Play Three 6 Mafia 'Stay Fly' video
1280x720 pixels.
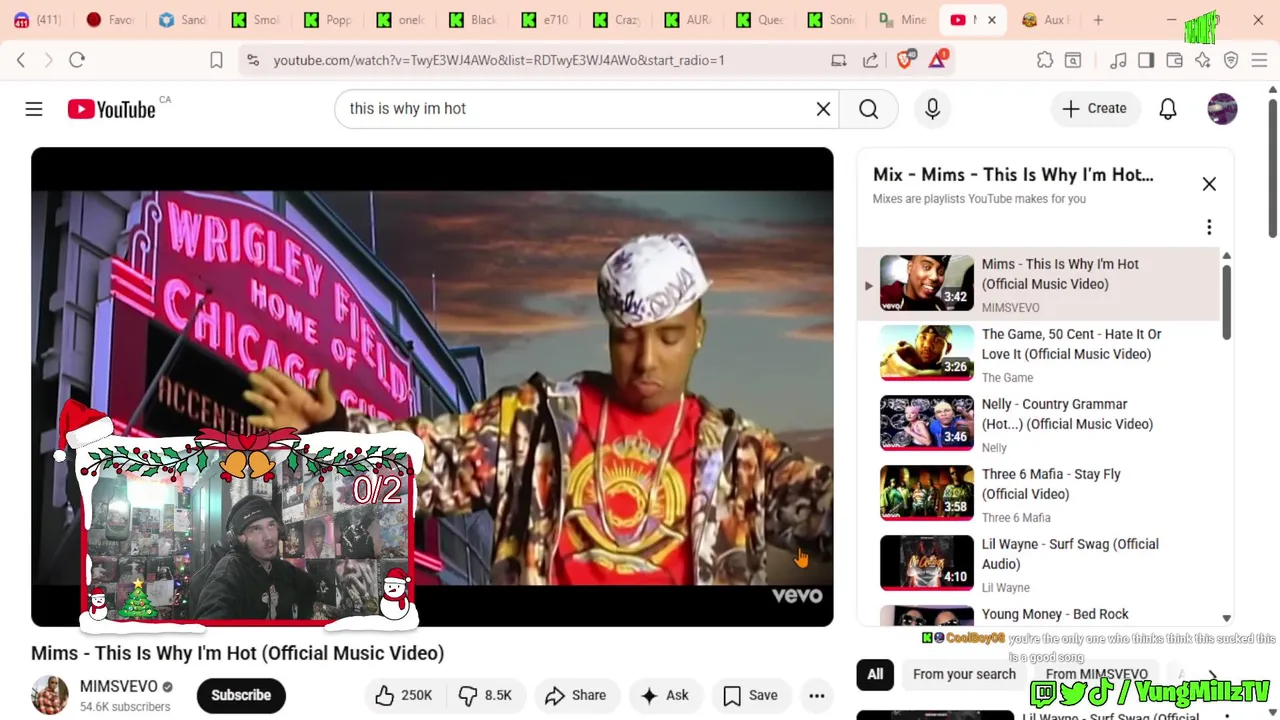(x=1040, y=494)
